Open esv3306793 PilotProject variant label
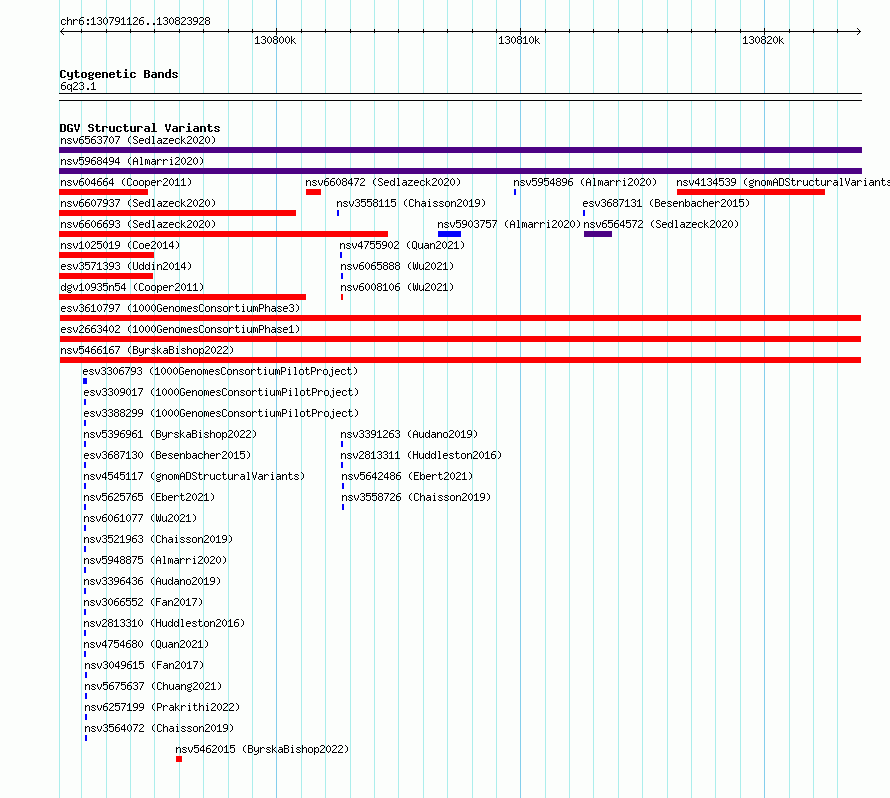 pos(220,371)
